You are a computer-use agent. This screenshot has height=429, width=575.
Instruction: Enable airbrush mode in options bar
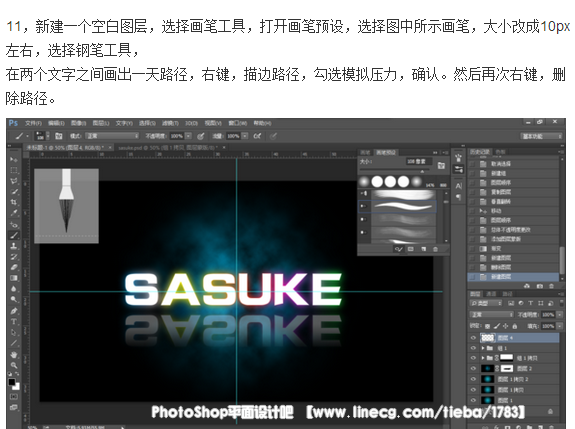click(x=257, y=136)
